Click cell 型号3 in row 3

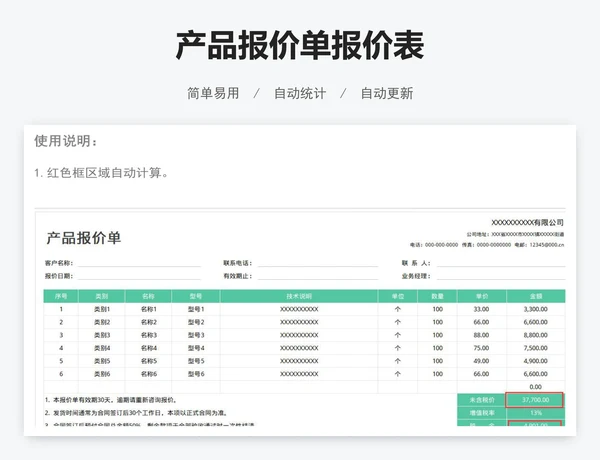tap(196, 335)
